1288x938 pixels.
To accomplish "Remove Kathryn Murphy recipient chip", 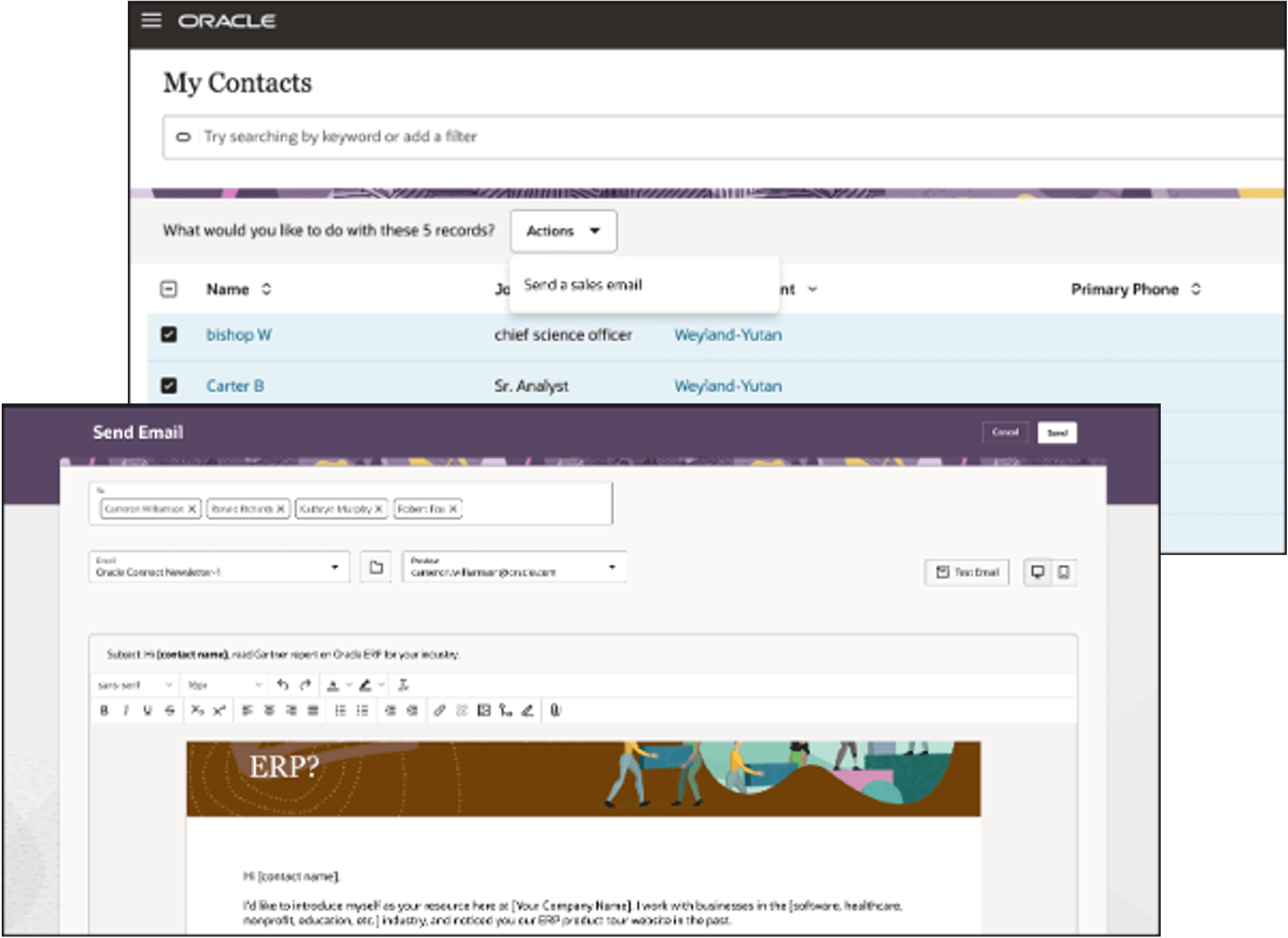I will (x=378, y=509).
